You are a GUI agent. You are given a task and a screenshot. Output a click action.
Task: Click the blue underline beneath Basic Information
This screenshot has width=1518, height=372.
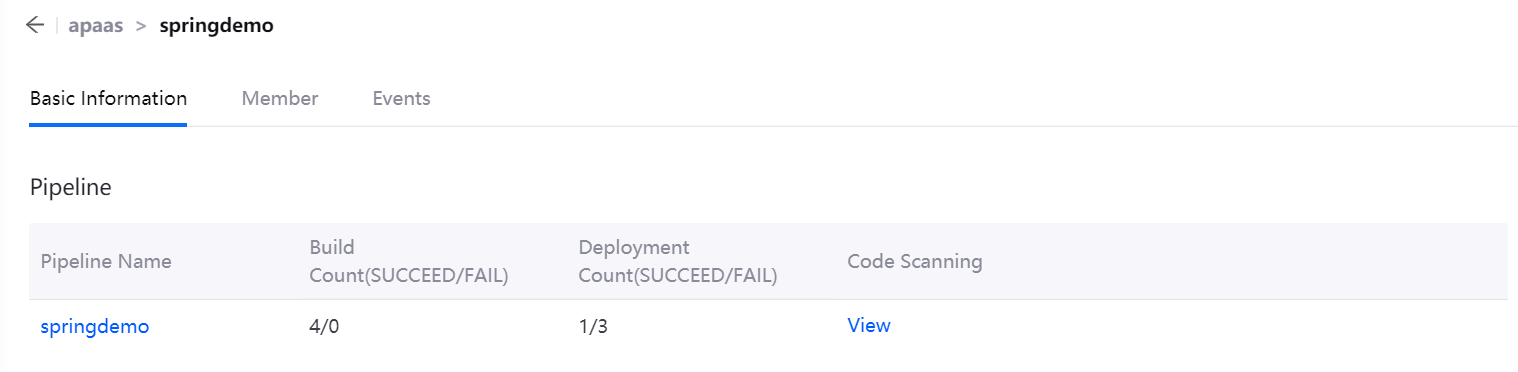[108, 125]
